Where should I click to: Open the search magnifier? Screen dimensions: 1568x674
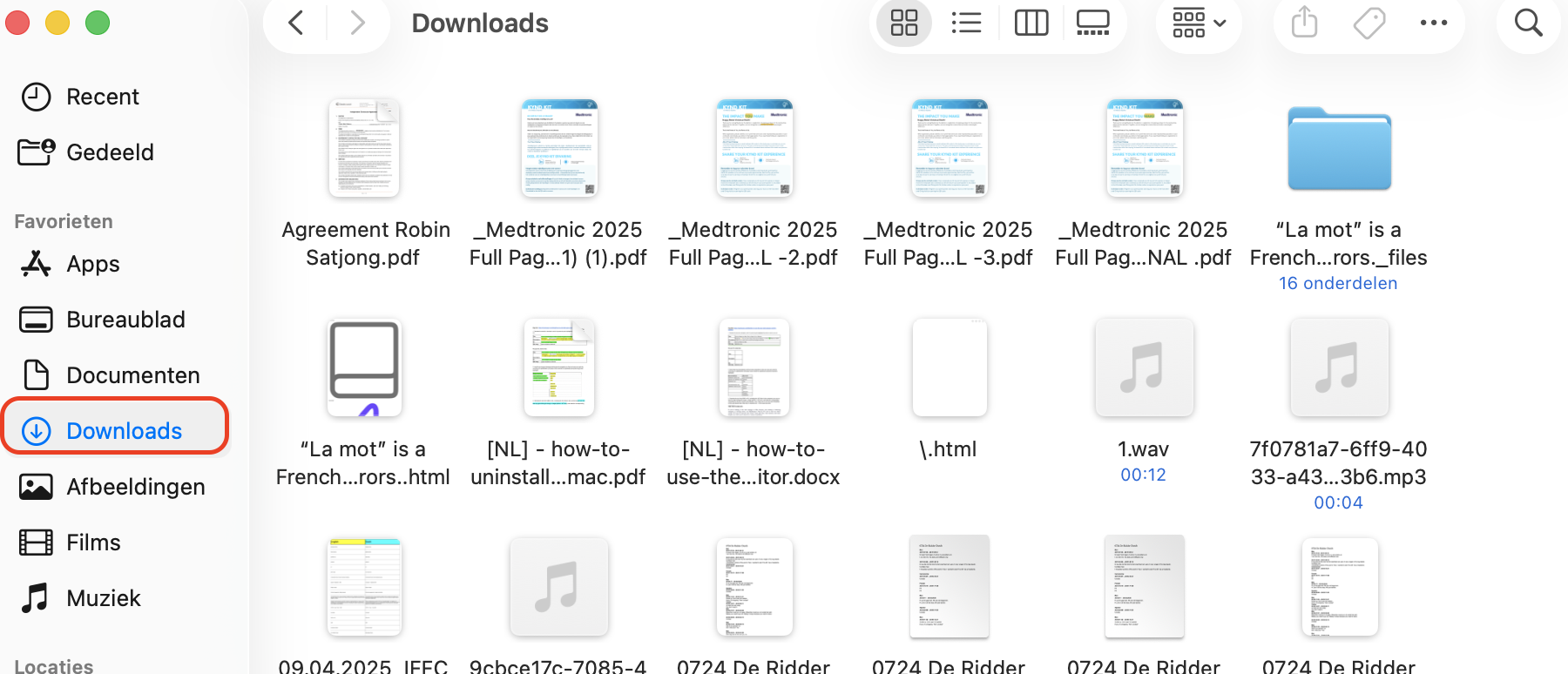coord(1529,23)
